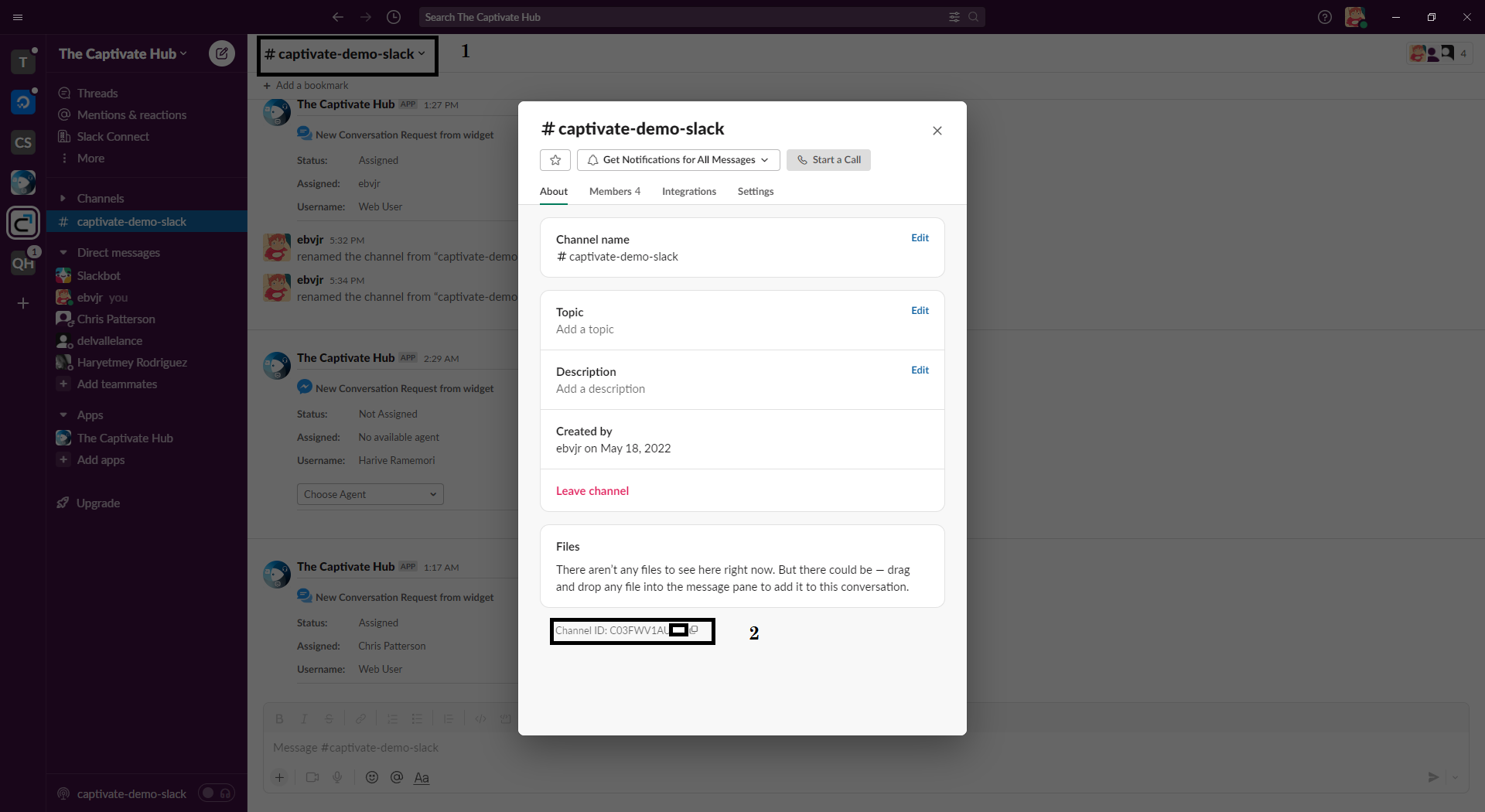1485x812 pixels.
Task: Toggle the huddle switch at bottom left
Action: click(216, 793)
